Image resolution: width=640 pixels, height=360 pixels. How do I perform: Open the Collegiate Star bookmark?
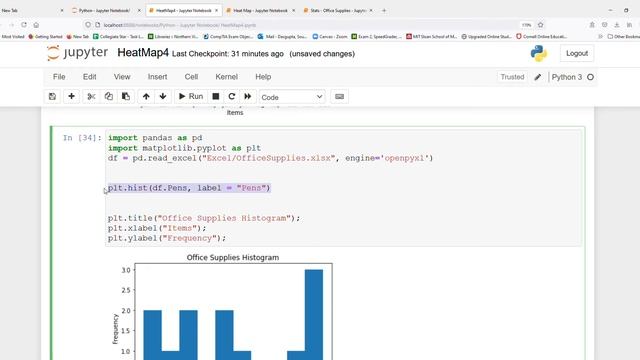pyautogui.click(x=118, y=37)
